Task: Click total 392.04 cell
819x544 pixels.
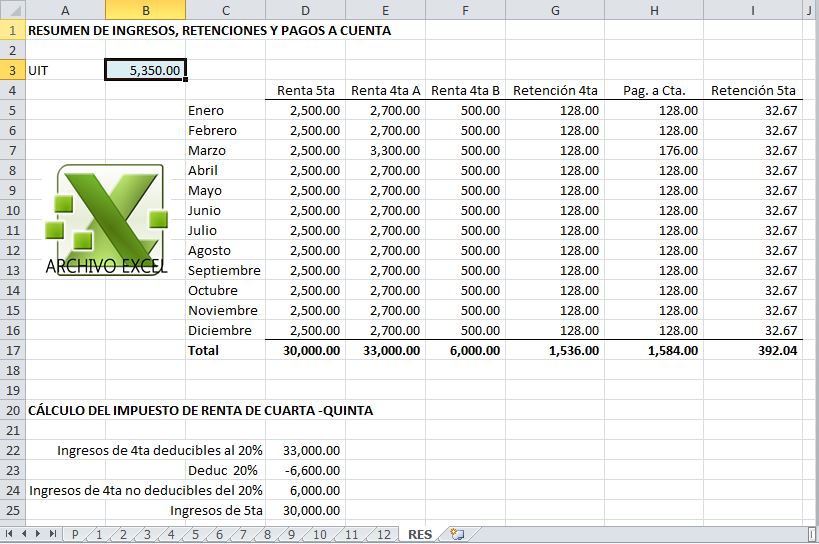Action: (x=753, y=350)
